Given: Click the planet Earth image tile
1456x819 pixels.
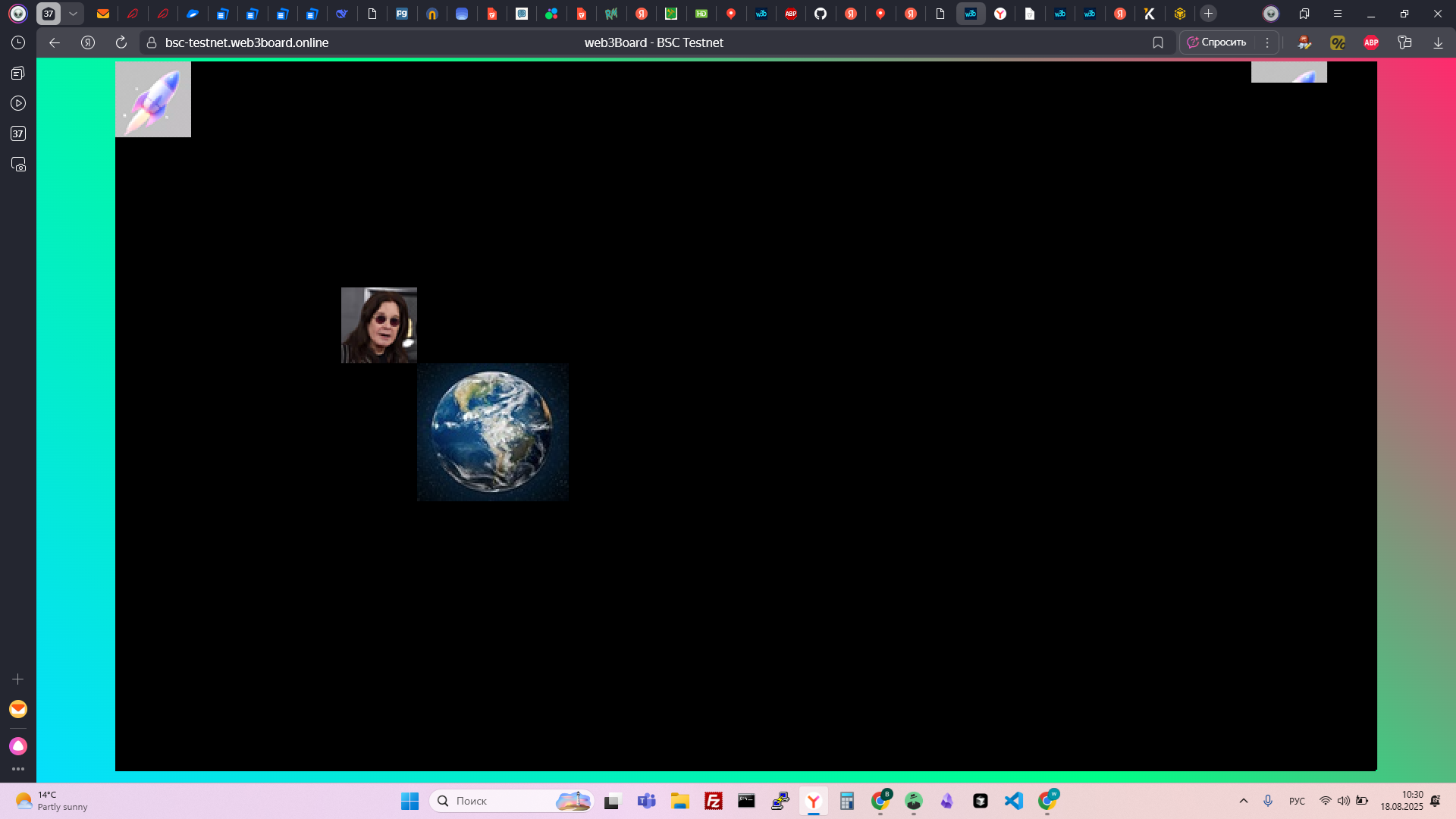Looking at the screenshot, I should 493,432.
